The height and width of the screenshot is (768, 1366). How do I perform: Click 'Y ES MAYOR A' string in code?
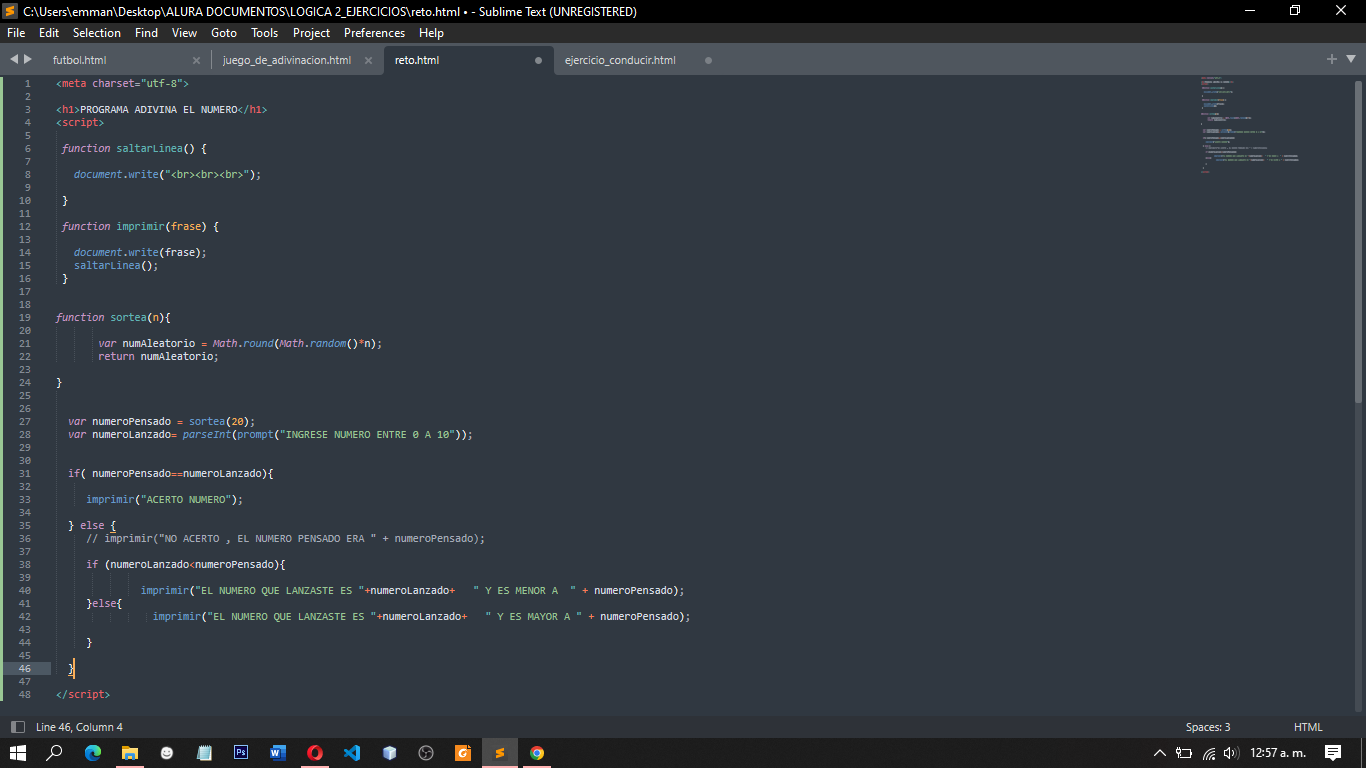pos(533,616)
